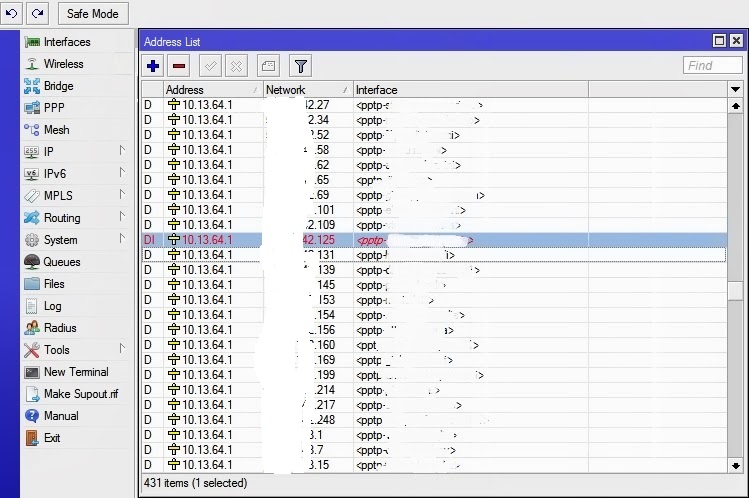Screen dimensions: 749x498
Task: Select the row with network ending .27
Action: pyautogui.click(x=434, y=105)
